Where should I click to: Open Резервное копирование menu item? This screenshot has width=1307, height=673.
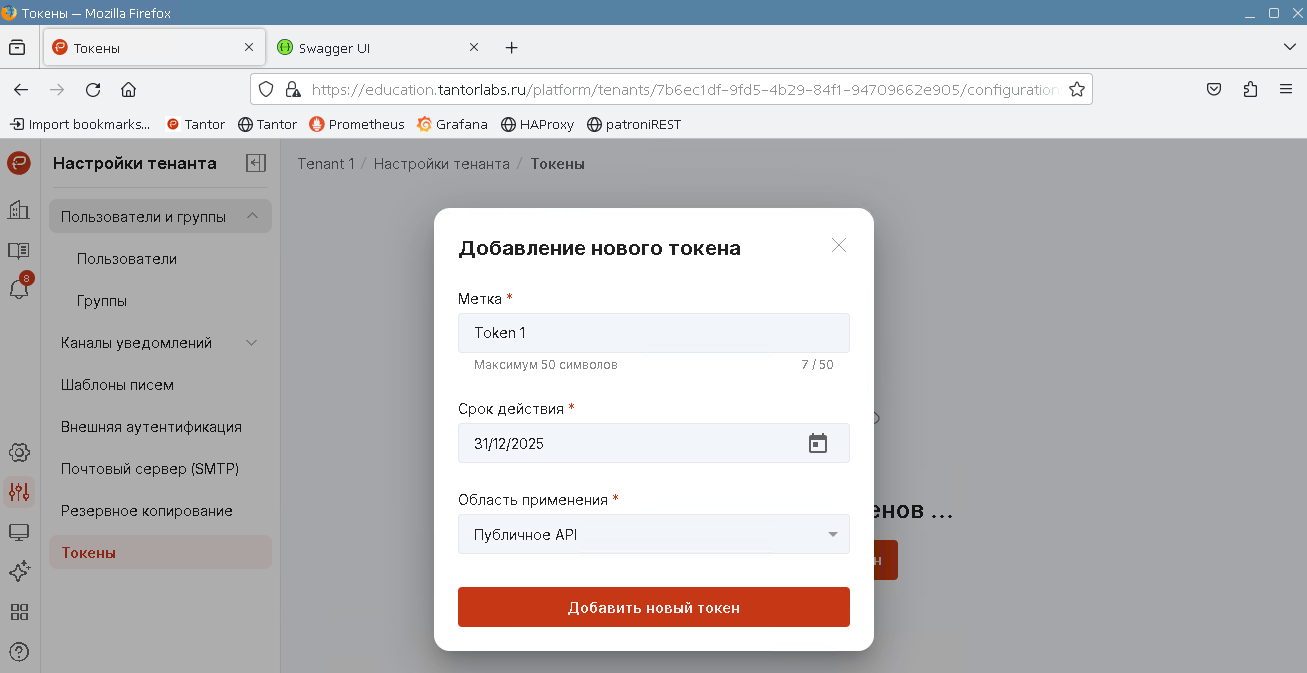[146, 511]
